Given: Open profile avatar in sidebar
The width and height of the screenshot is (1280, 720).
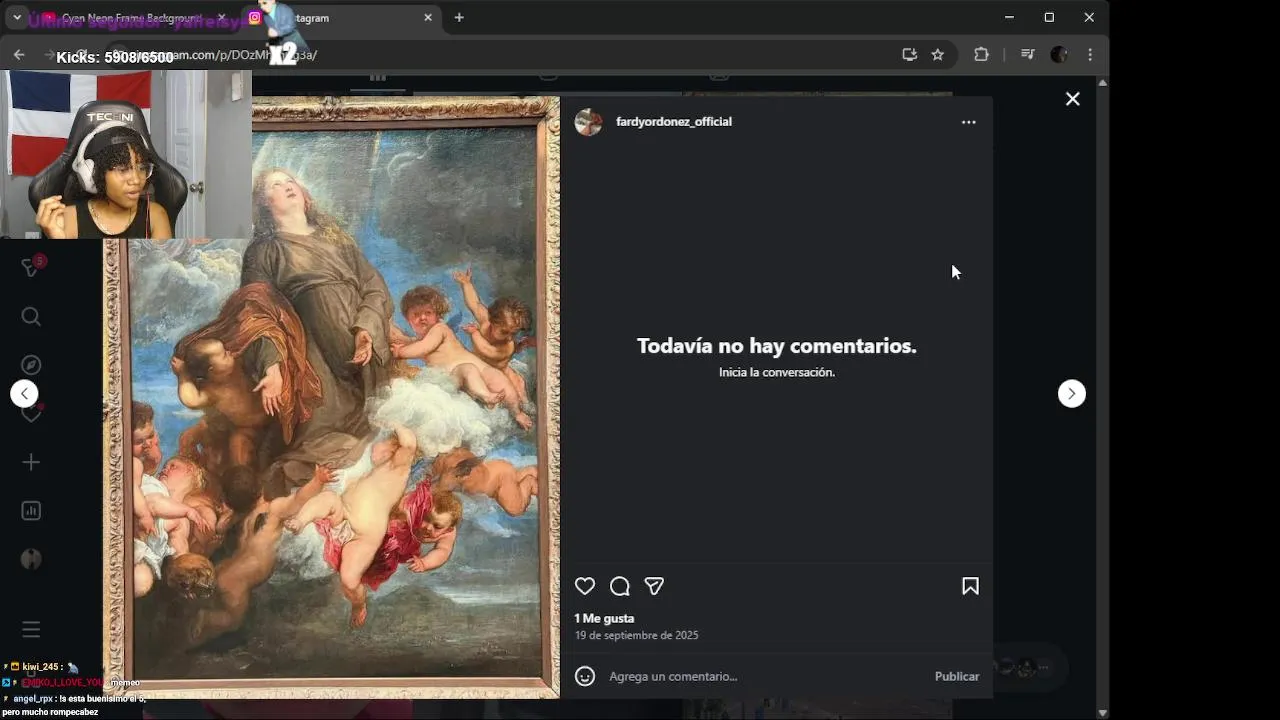Looking at the screenshot, I should point(31,559).
